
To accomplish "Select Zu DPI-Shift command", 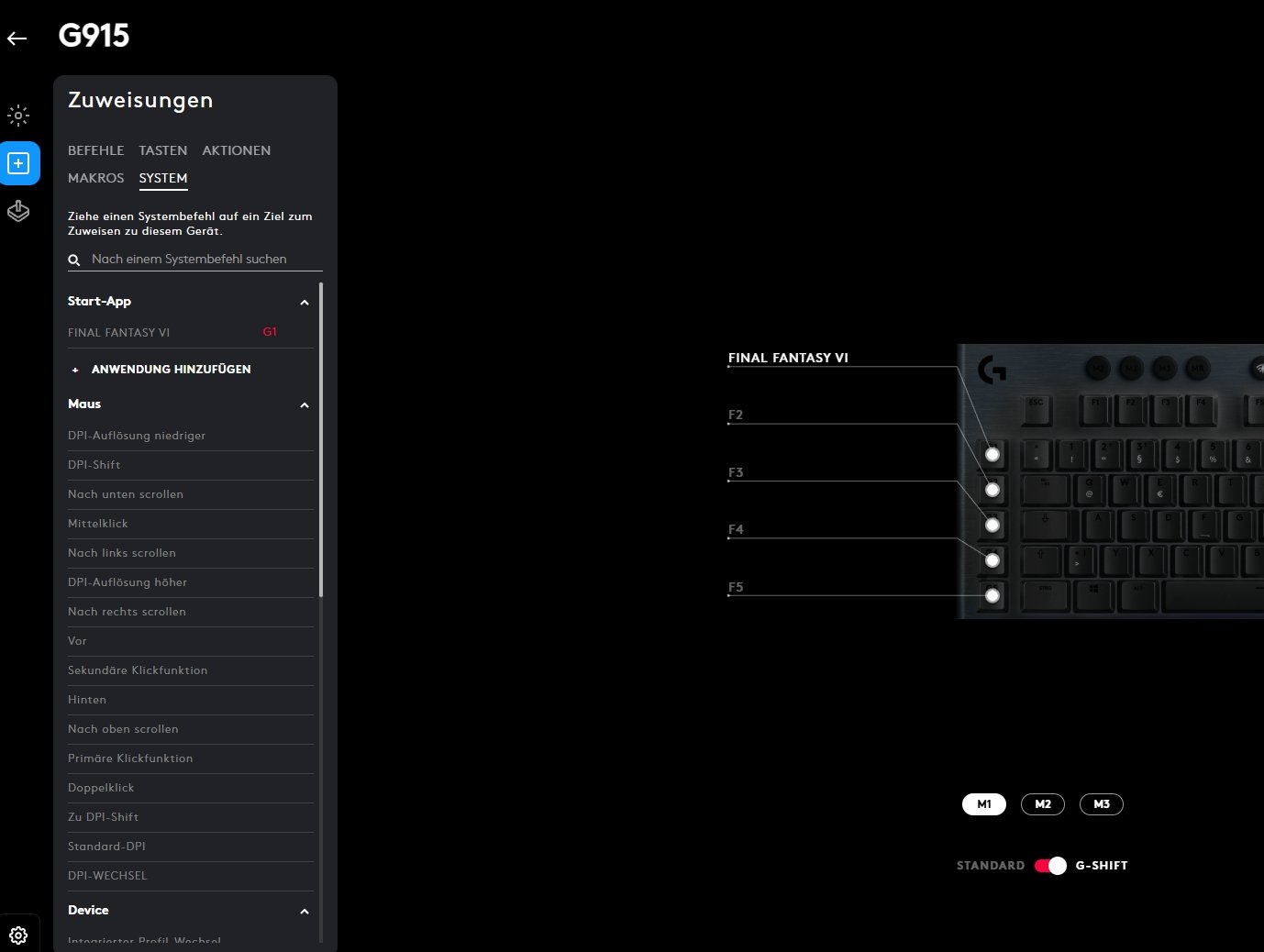I will tap(191, 817).
